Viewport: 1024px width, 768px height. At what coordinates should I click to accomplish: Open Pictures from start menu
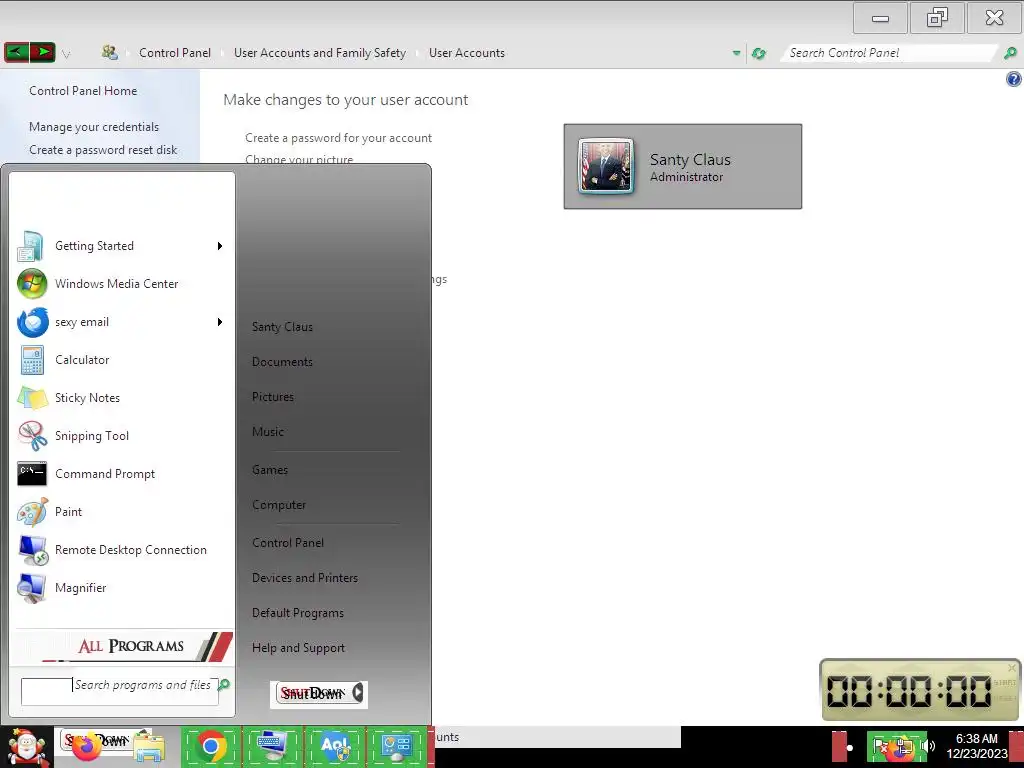point(273,397)
